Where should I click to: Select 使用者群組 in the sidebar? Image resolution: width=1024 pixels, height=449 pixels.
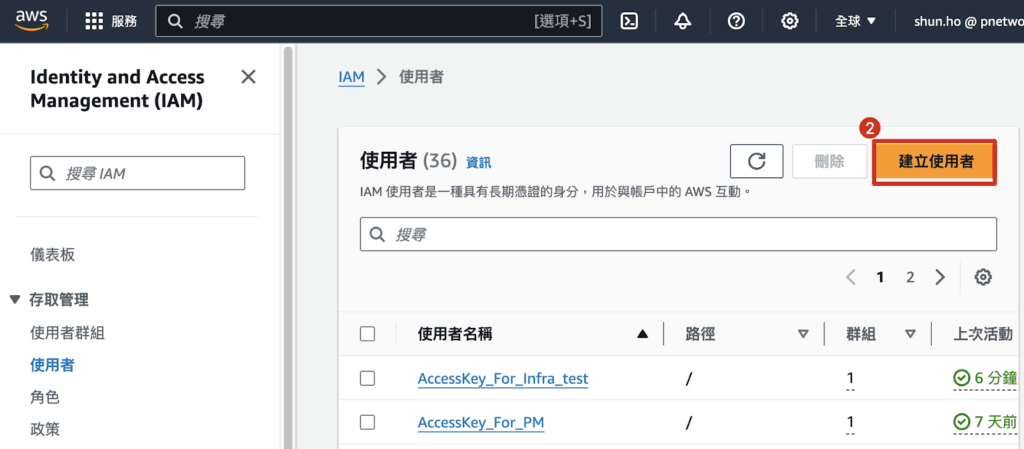[x=67, y=333]
